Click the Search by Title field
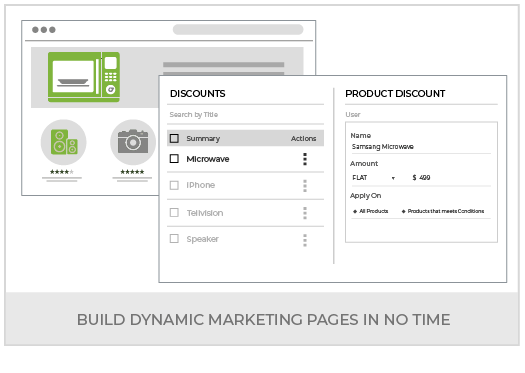This screenshot has width=525, height=373. (x=245, y=115)
